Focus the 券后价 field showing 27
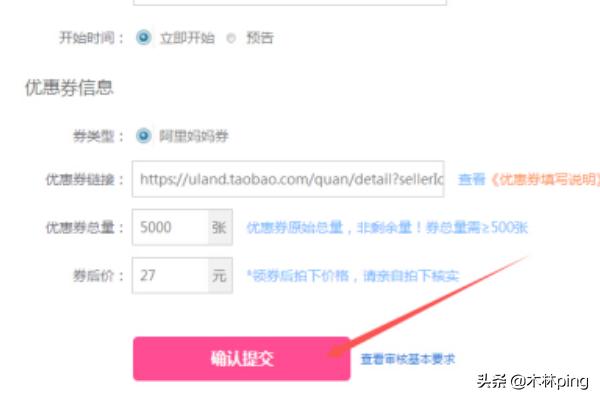 (170, 275)
